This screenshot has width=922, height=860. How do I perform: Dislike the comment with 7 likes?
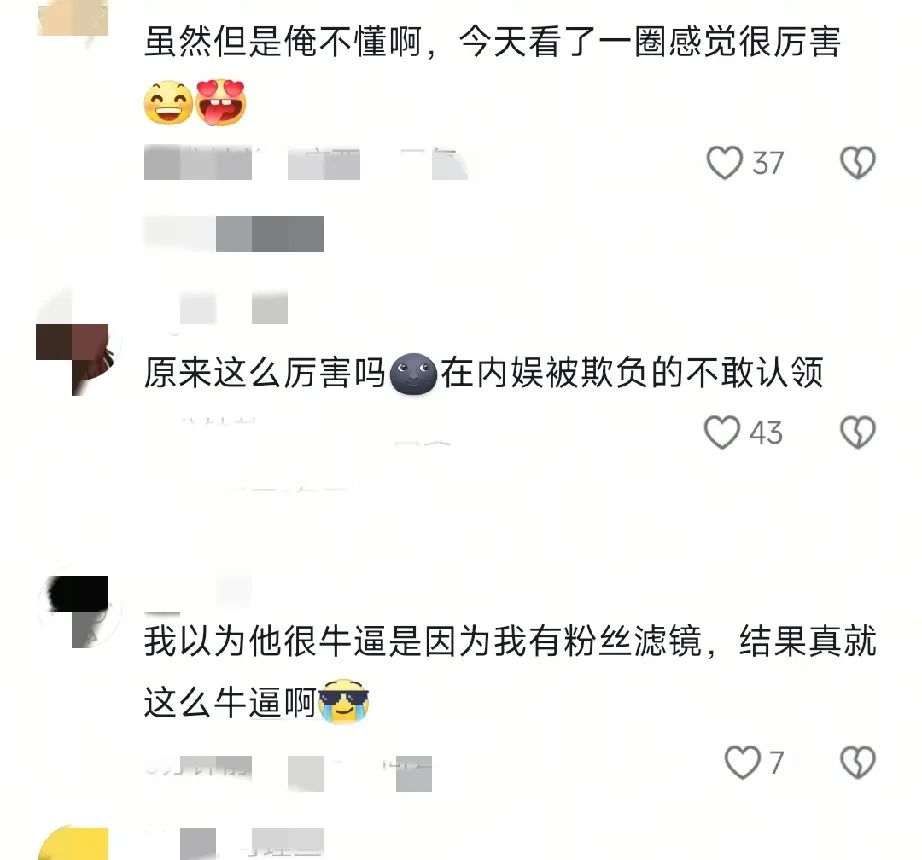click(858, 762)
